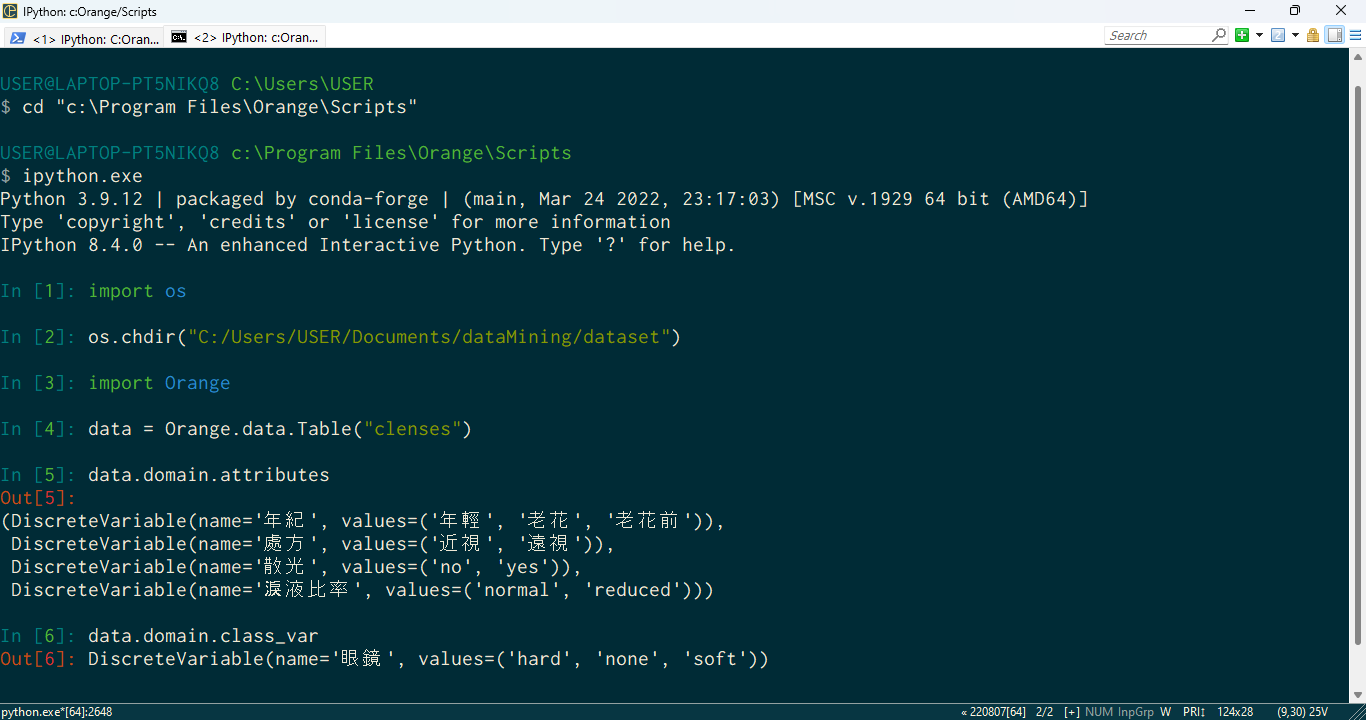Select the <2> IPython tab
1366x720 pixels.
coord(245,38)
